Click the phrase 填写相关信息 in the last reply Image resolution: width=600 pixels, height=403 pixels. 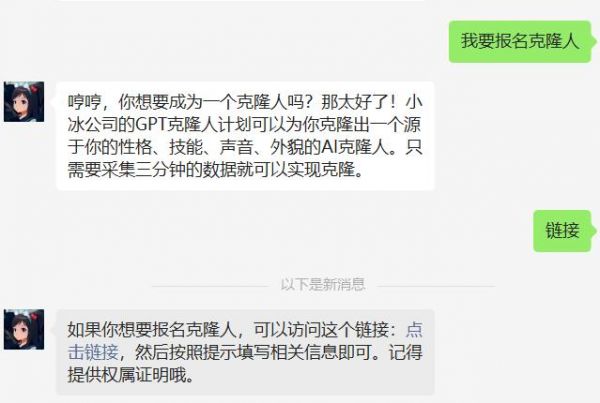coord(287,352)
